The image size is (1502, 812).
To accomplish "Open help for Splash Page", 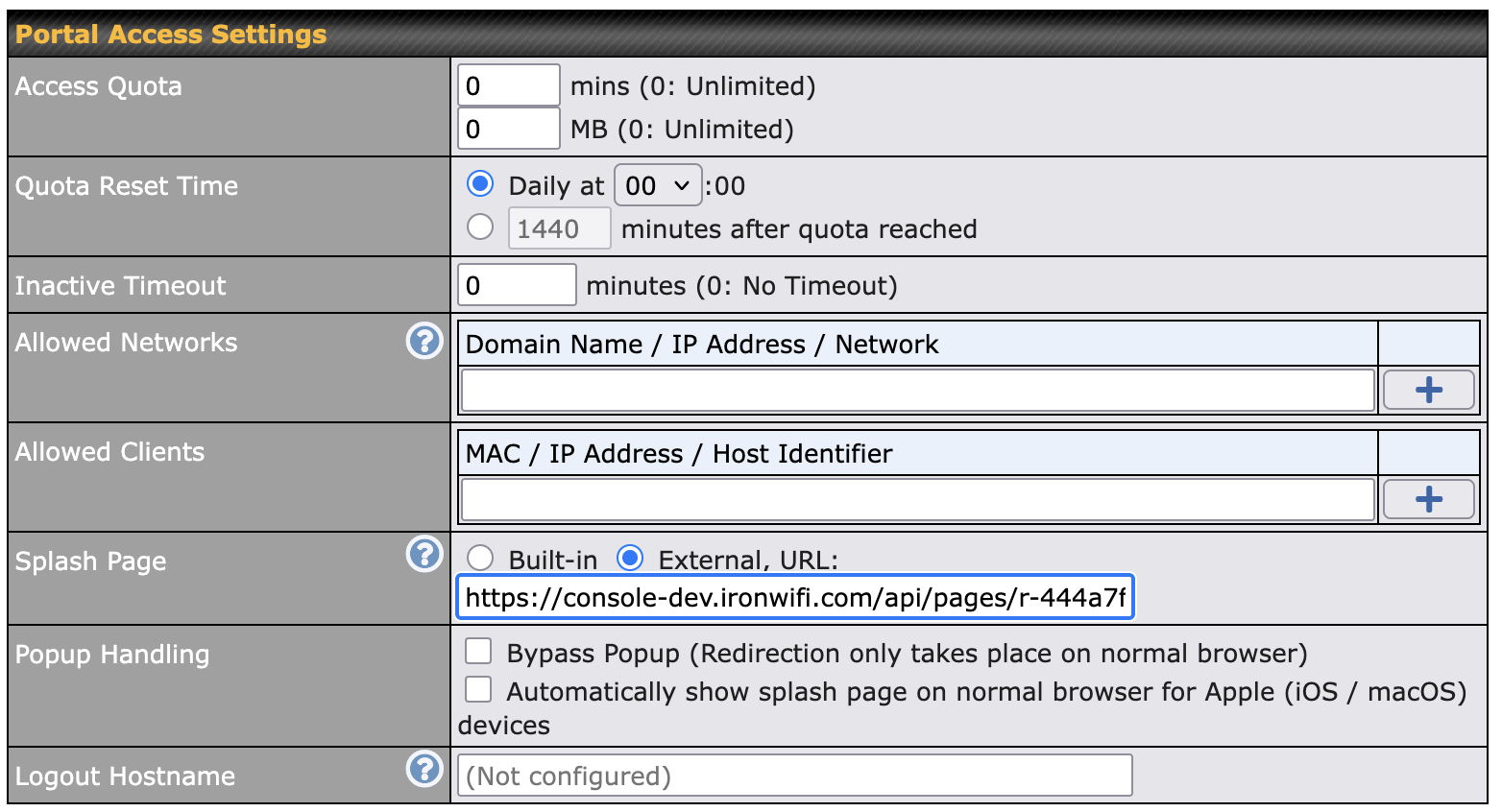I will 424,554.
